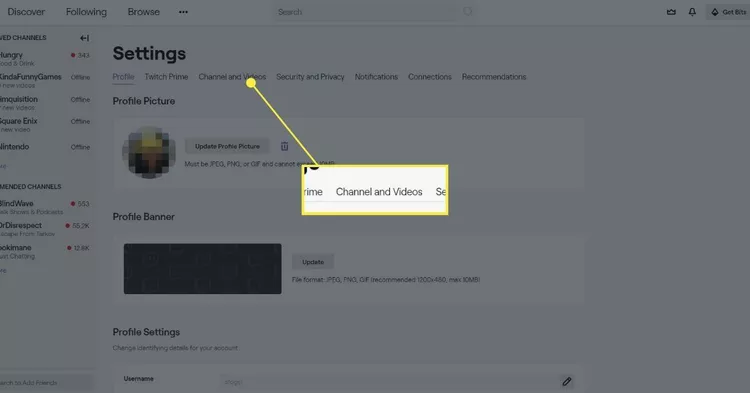This screenshot has width=750, height=393.
Task: Open Prime loot crown icon
Action: [671, 12]
